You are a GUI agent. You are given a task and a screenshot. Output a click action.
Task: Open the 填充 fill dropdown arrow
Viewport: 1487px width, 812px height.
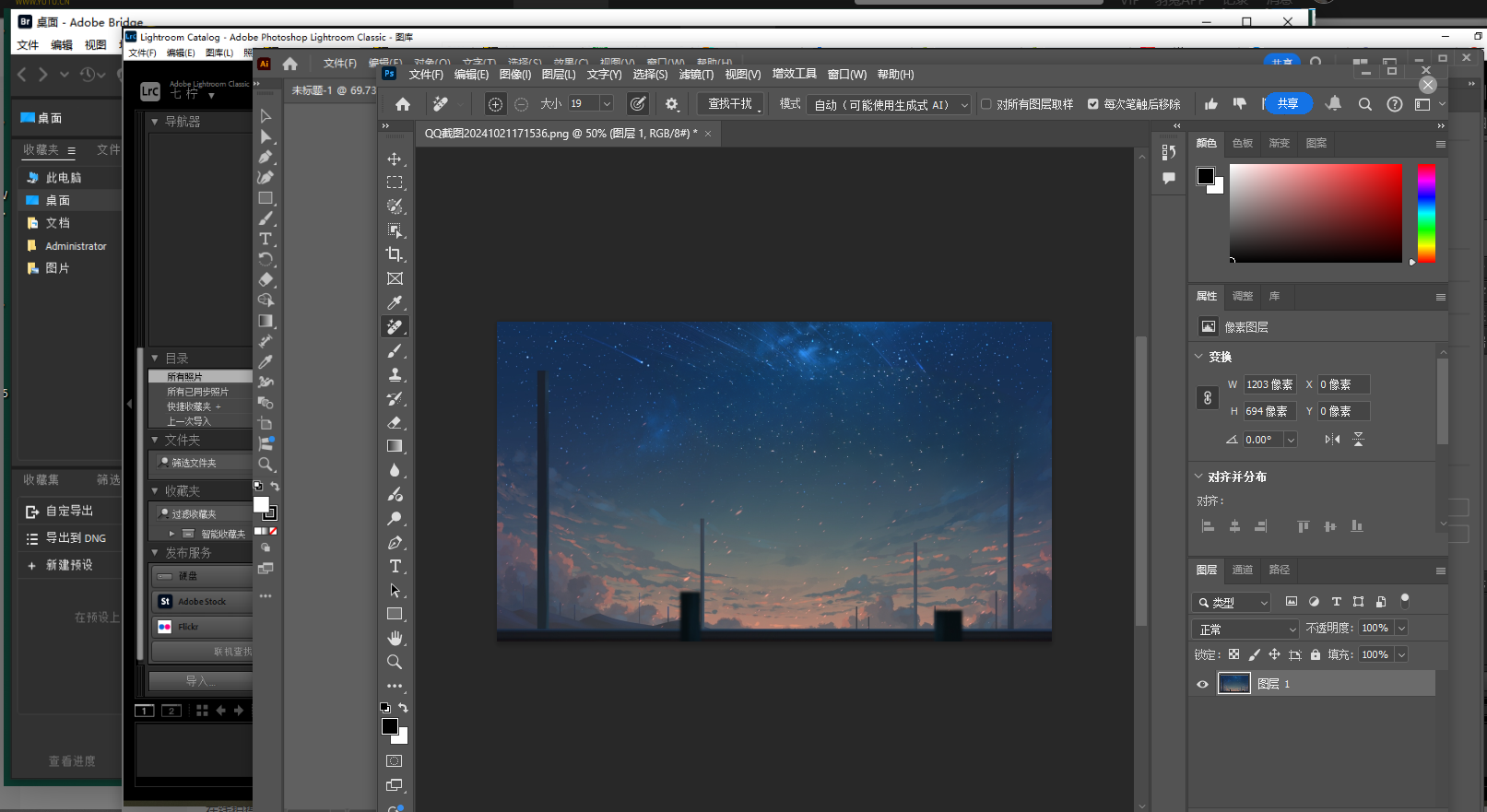click(1401, 654)
